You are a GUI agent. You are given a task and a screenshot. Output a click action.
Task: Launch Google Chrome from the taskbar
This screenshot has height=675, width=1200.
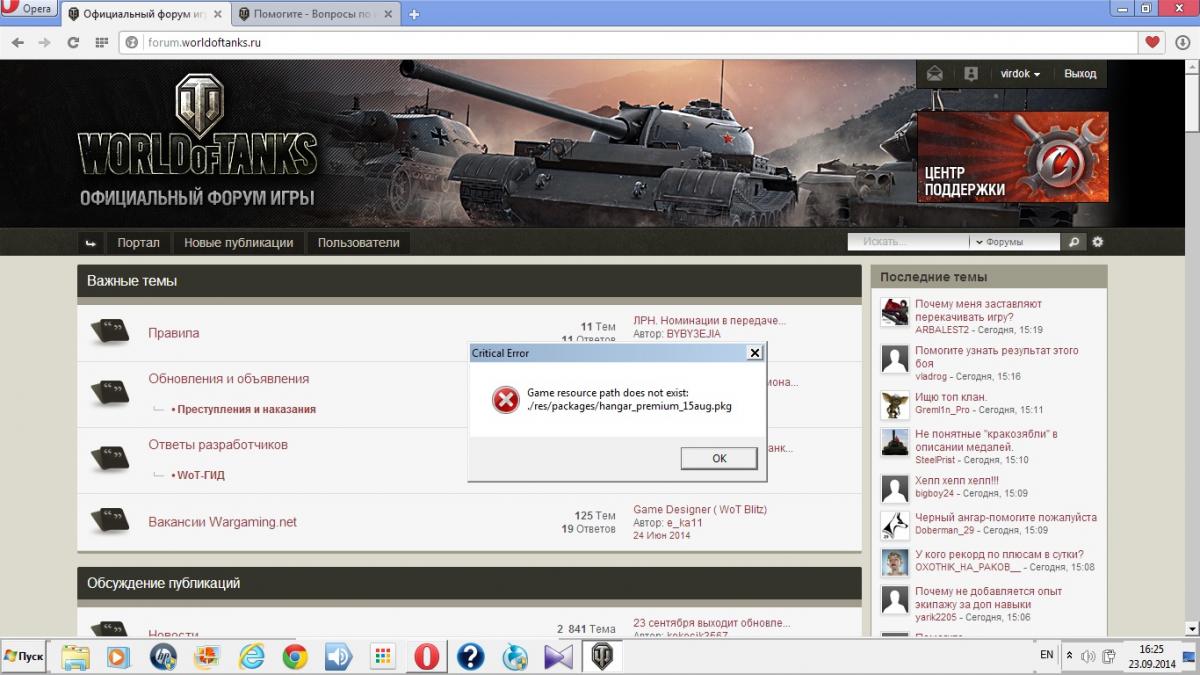point(295,656)
